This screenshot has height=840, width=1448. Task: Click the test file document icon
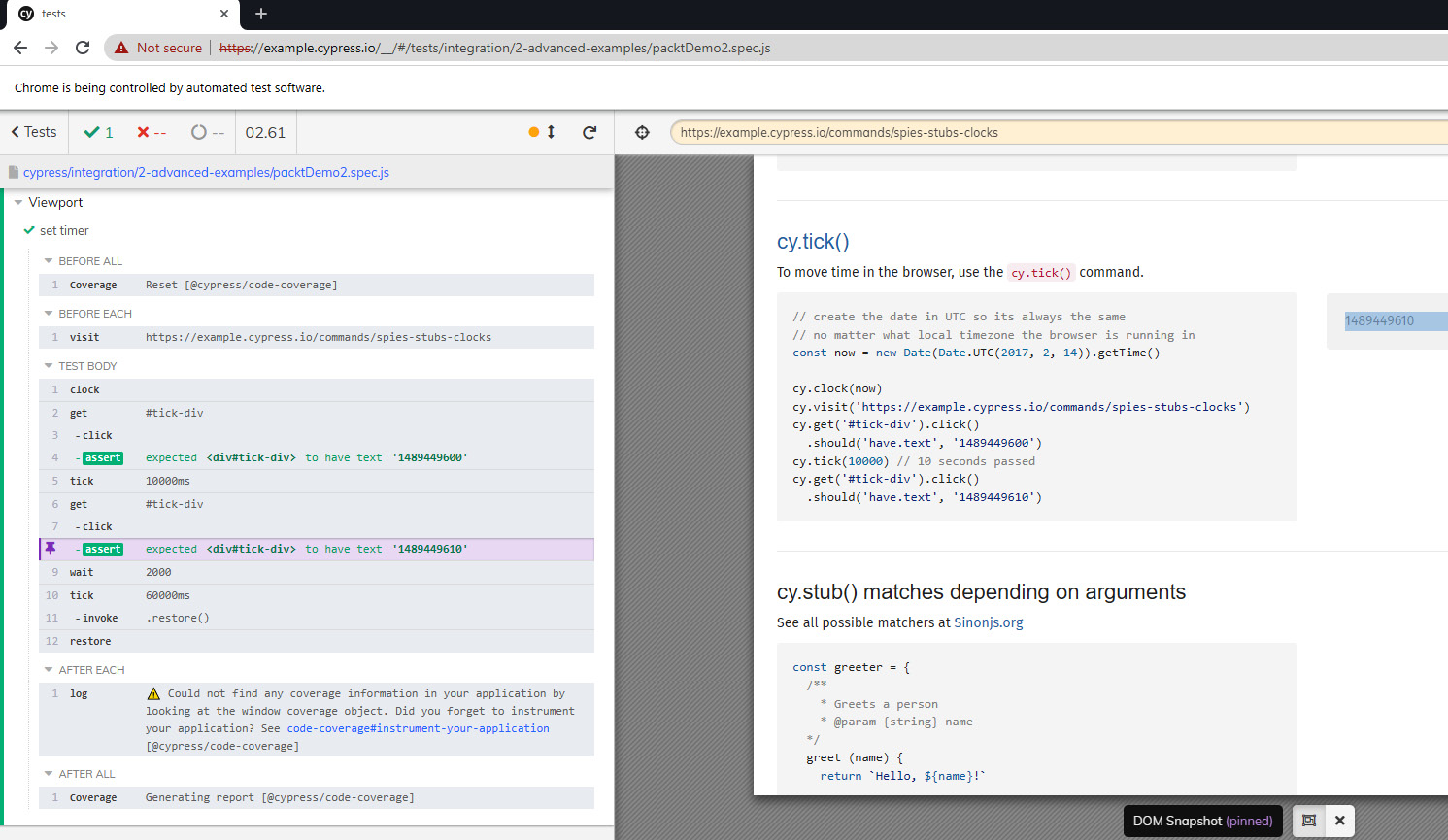[14, 172]
